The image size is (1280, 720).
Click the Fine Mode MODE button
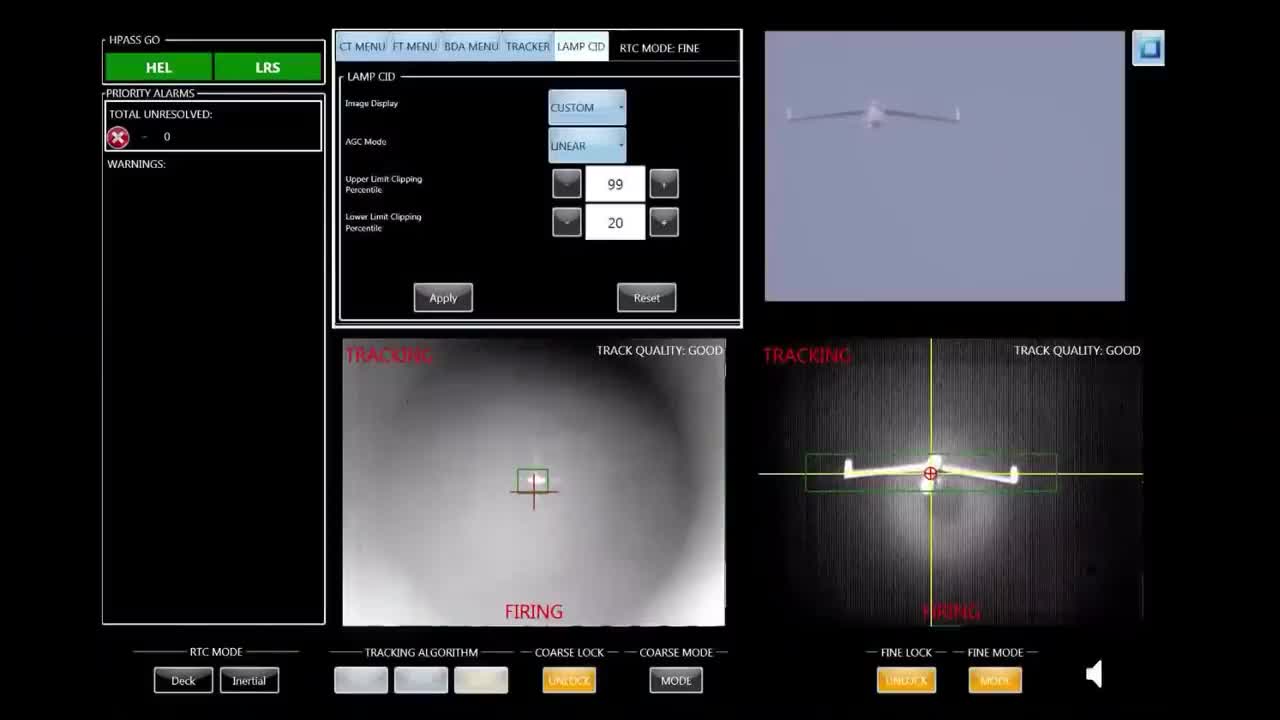[x=995, y=680]
